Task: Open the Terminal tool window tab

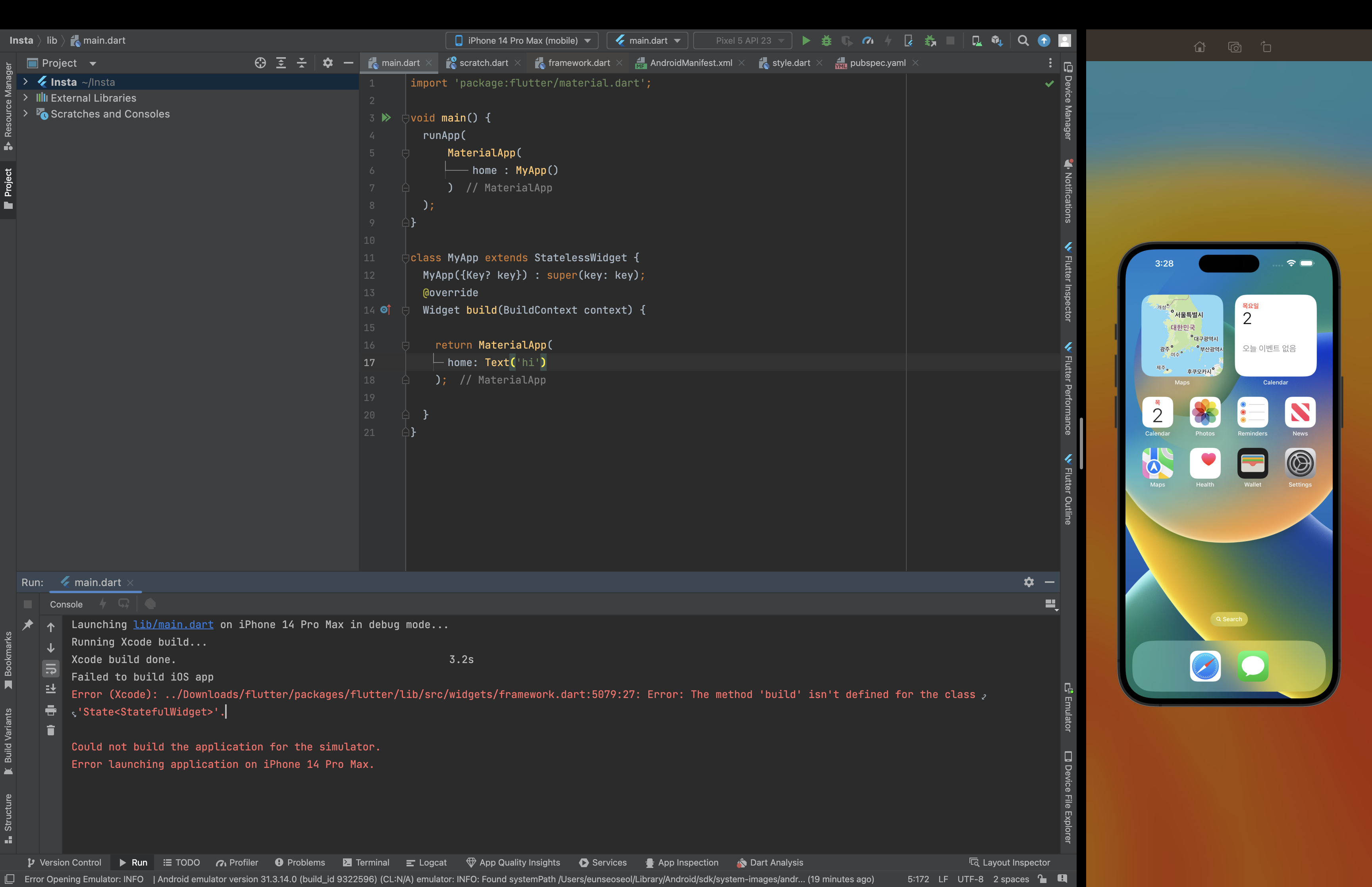Action: pos(366,862)
